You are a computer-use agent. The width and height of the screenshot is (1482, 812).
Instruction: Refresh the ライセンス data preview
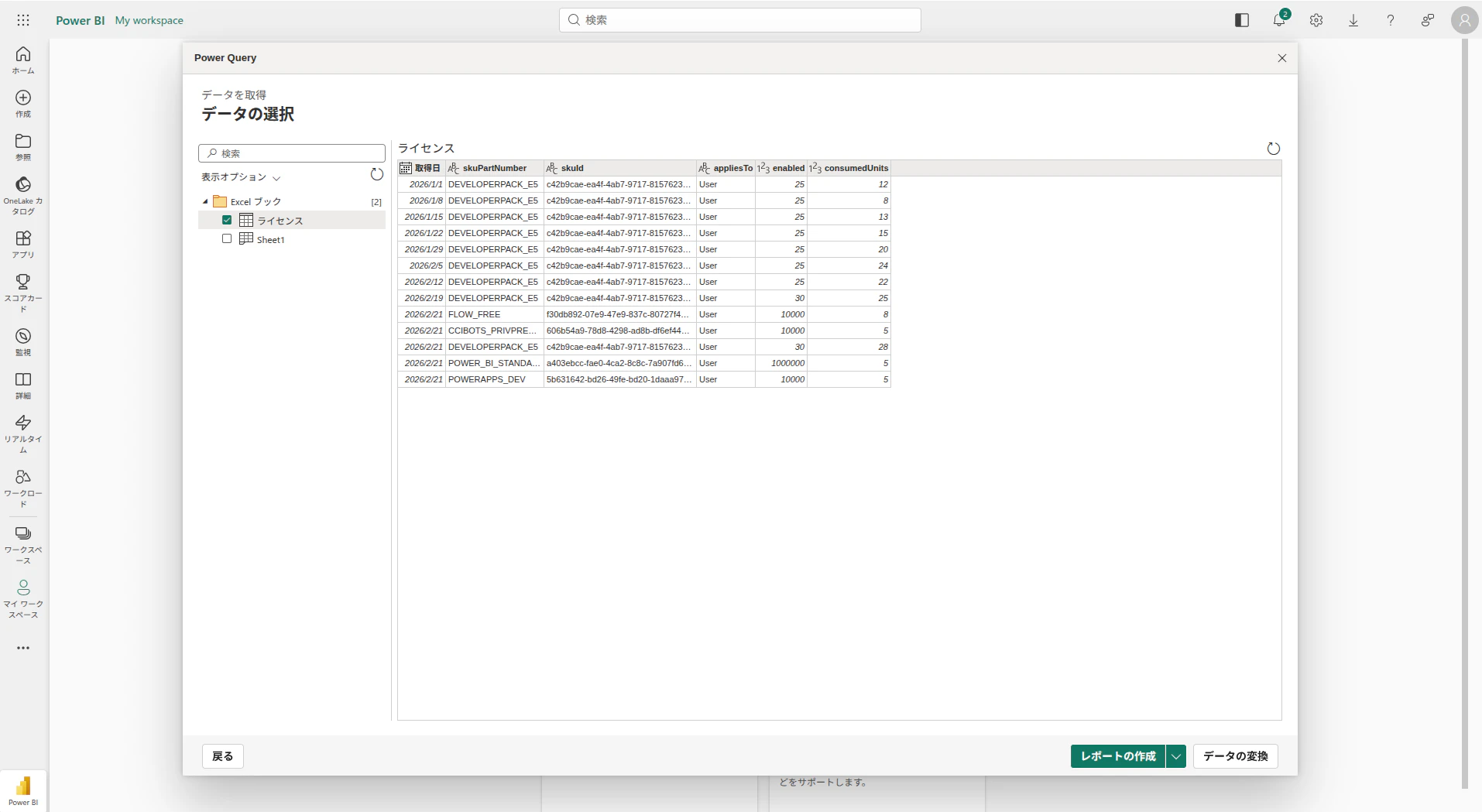click(x=1274, y=149)
